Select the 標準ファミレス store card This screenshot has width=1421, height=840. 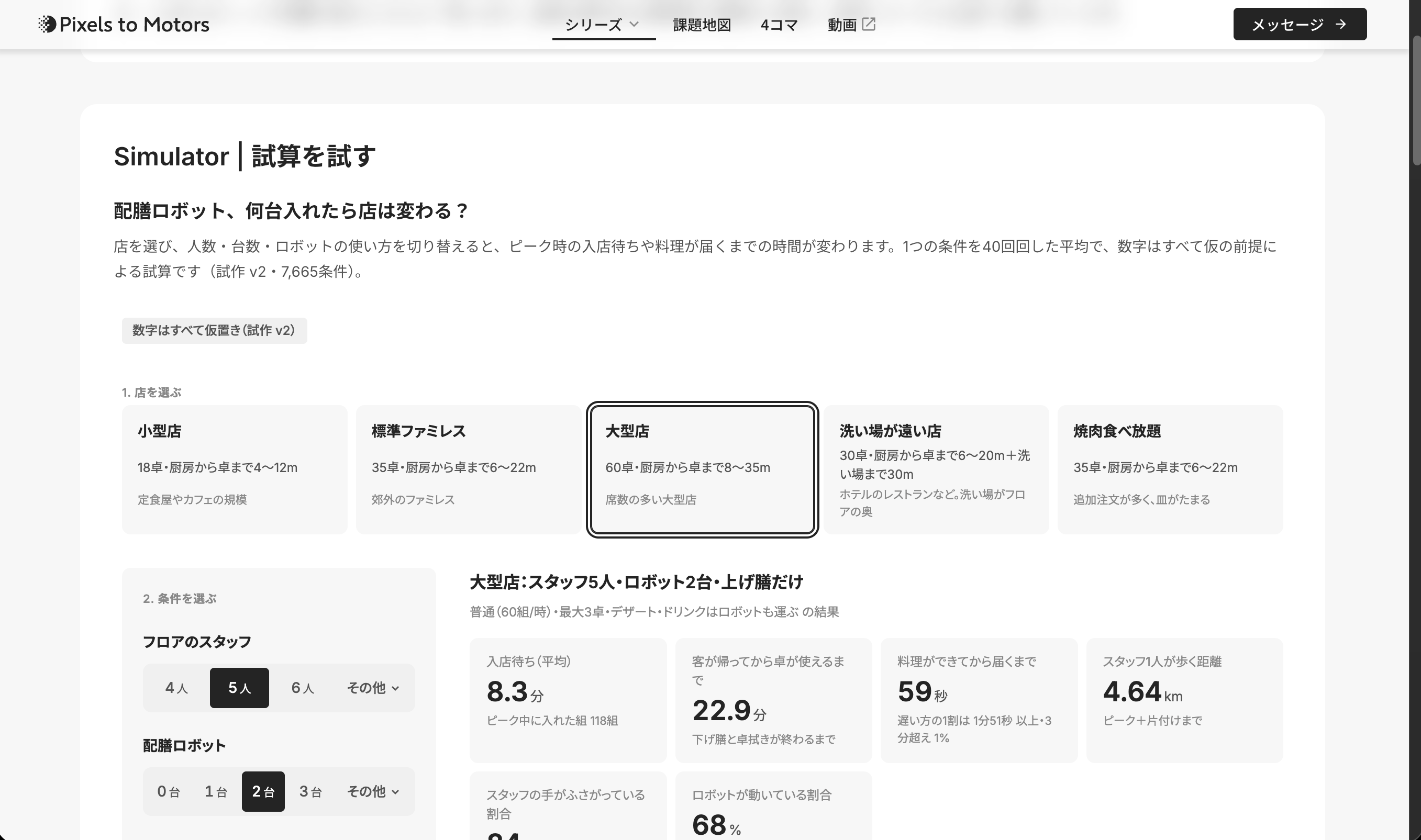pyautogui.click(x=468, y=469)
